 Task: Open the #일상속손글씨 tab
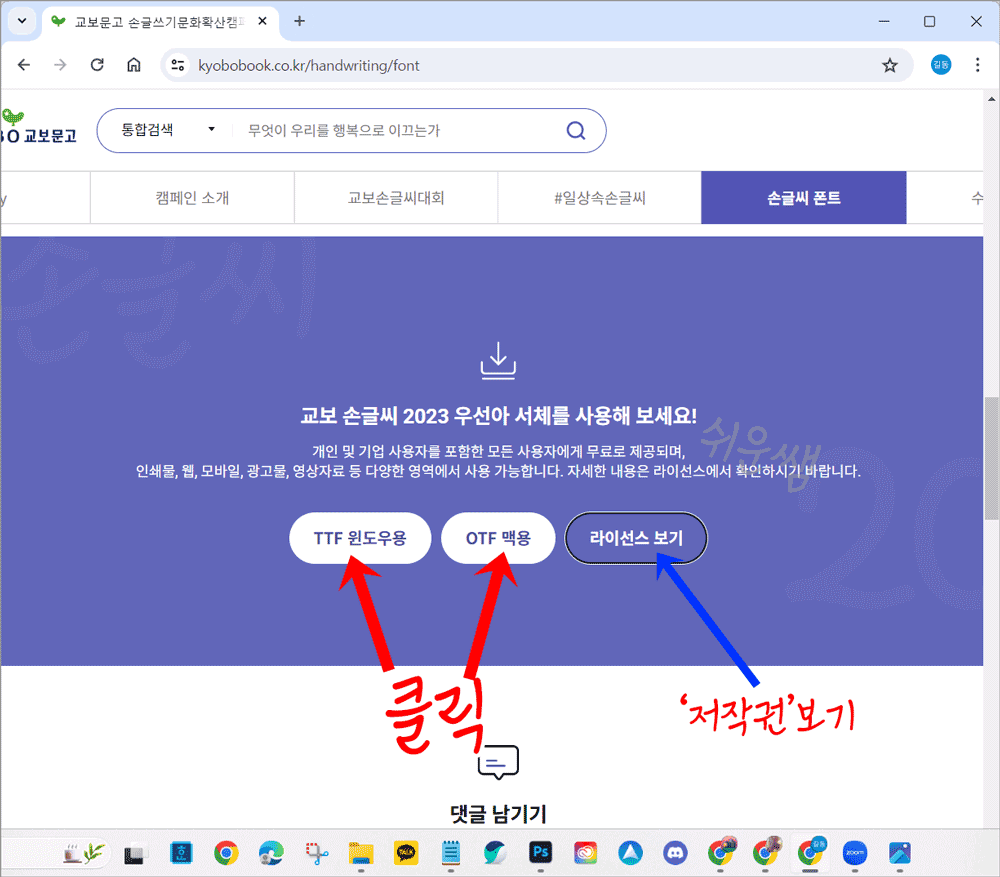pos(599,197)
